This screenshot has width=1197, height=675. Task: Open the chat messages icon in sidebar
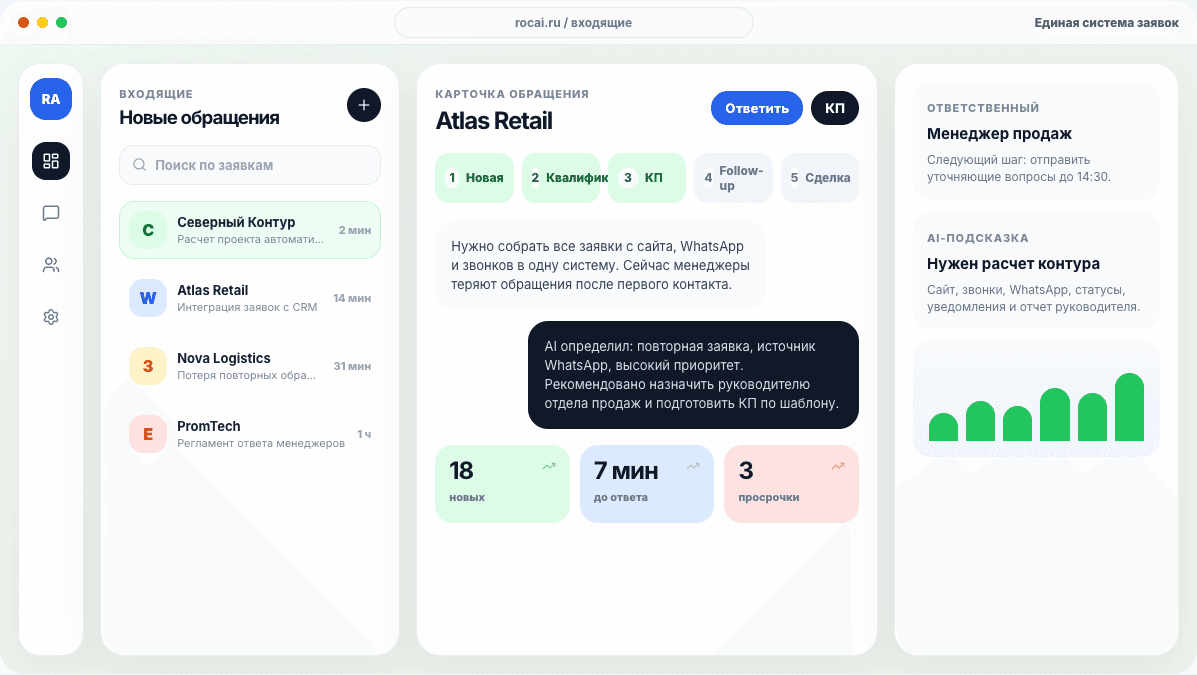(50, 213)
